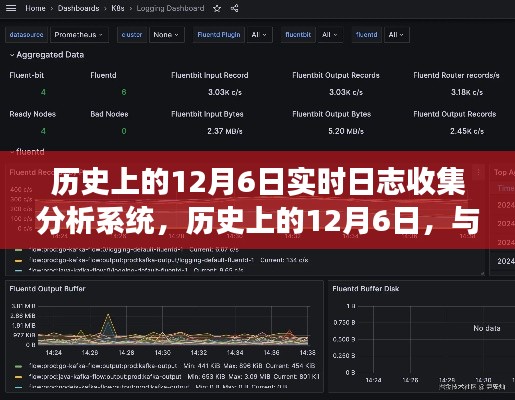Click the green go-kafka-flow swatch in Output Buffer legend
The height and width of the screenshot is (400, 515).
click(x=19, y=366)
